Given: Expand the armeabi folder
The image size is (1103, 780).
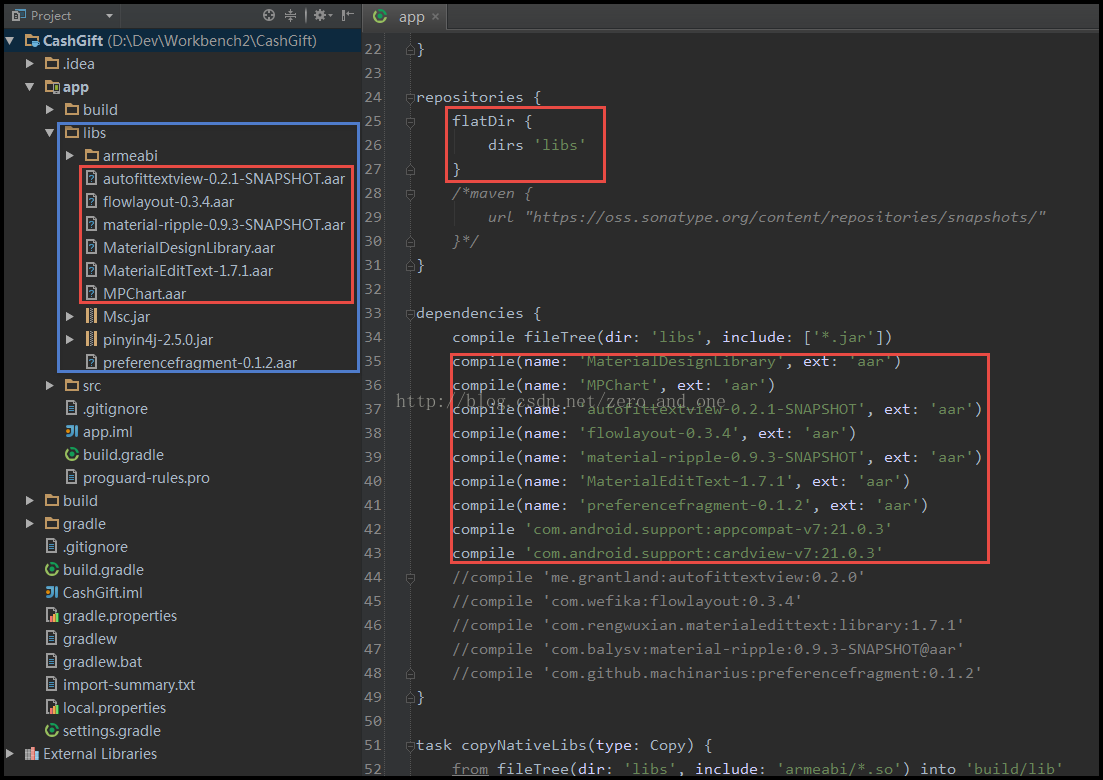Looking at the screenshot, I should point(70,155).
